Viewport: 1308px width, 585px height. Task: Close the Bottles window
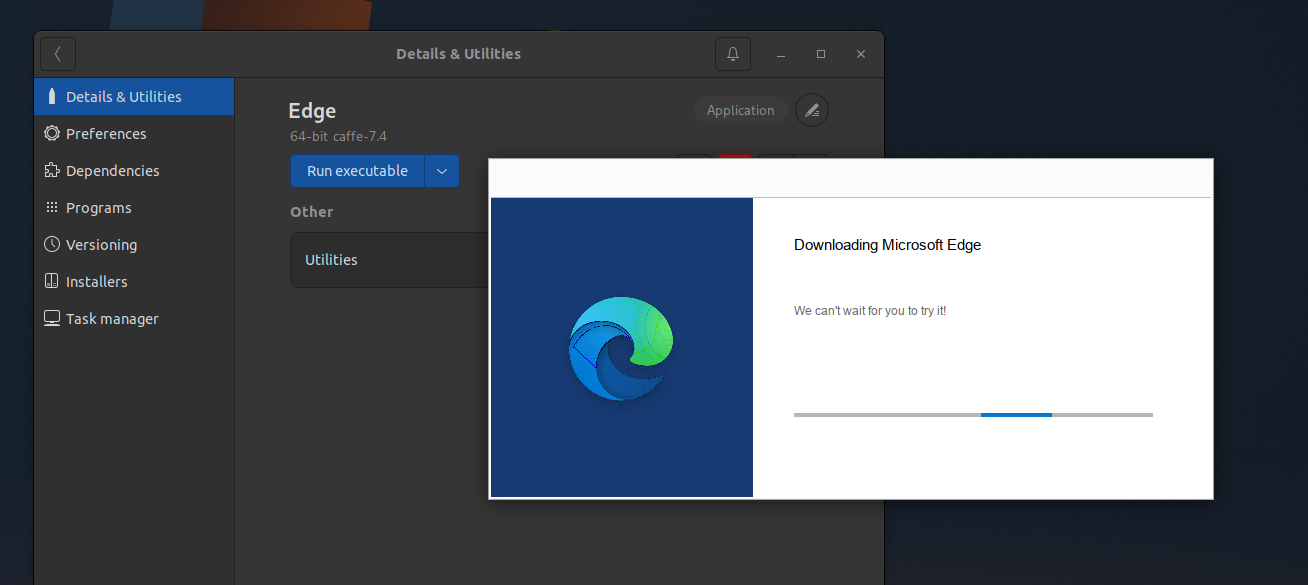click(x=861, y=54)
